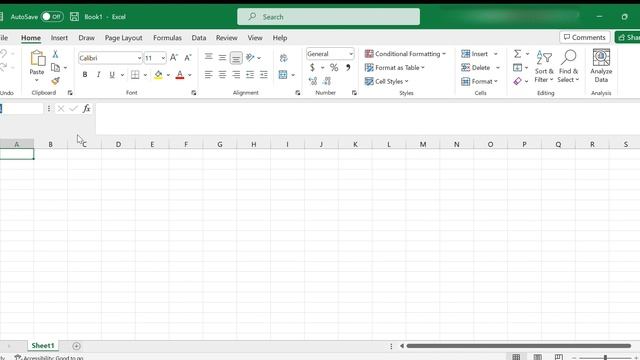Image resolution: width=640 pixels, height=360 pixels.
Task: Click the Merge & Center icon
Action: 283,75
